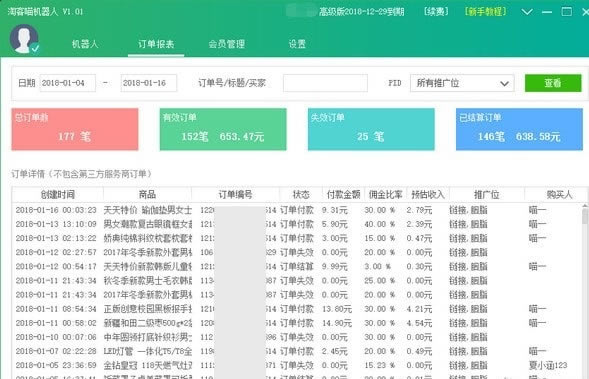Click the red 总订单数 summary card

pyautogui.click(x=75, y=129)
